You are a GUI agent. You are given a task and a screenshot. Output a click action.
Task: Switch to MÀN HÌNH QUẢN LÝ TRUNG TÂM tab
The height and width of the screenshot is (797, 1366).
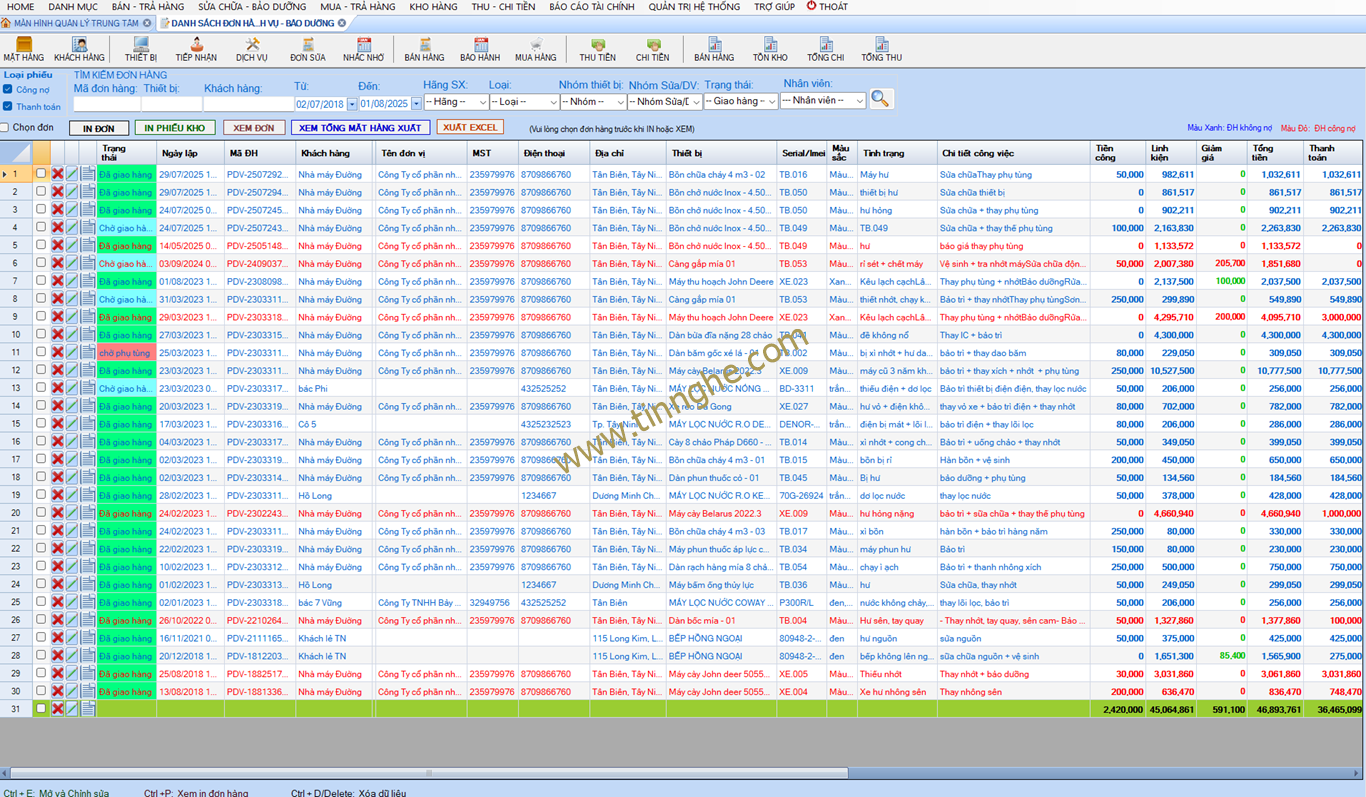pyautogui.click(x=76, y=23)
